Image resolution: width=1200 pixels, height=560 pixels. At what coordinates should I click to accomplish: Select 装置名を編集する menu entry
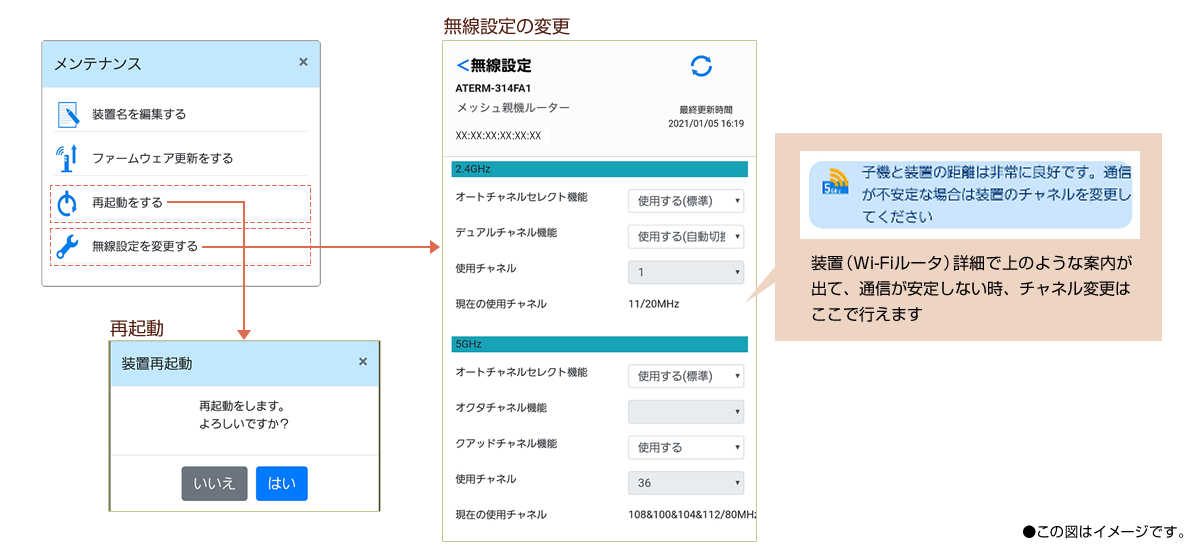click(x=139, y=114)
